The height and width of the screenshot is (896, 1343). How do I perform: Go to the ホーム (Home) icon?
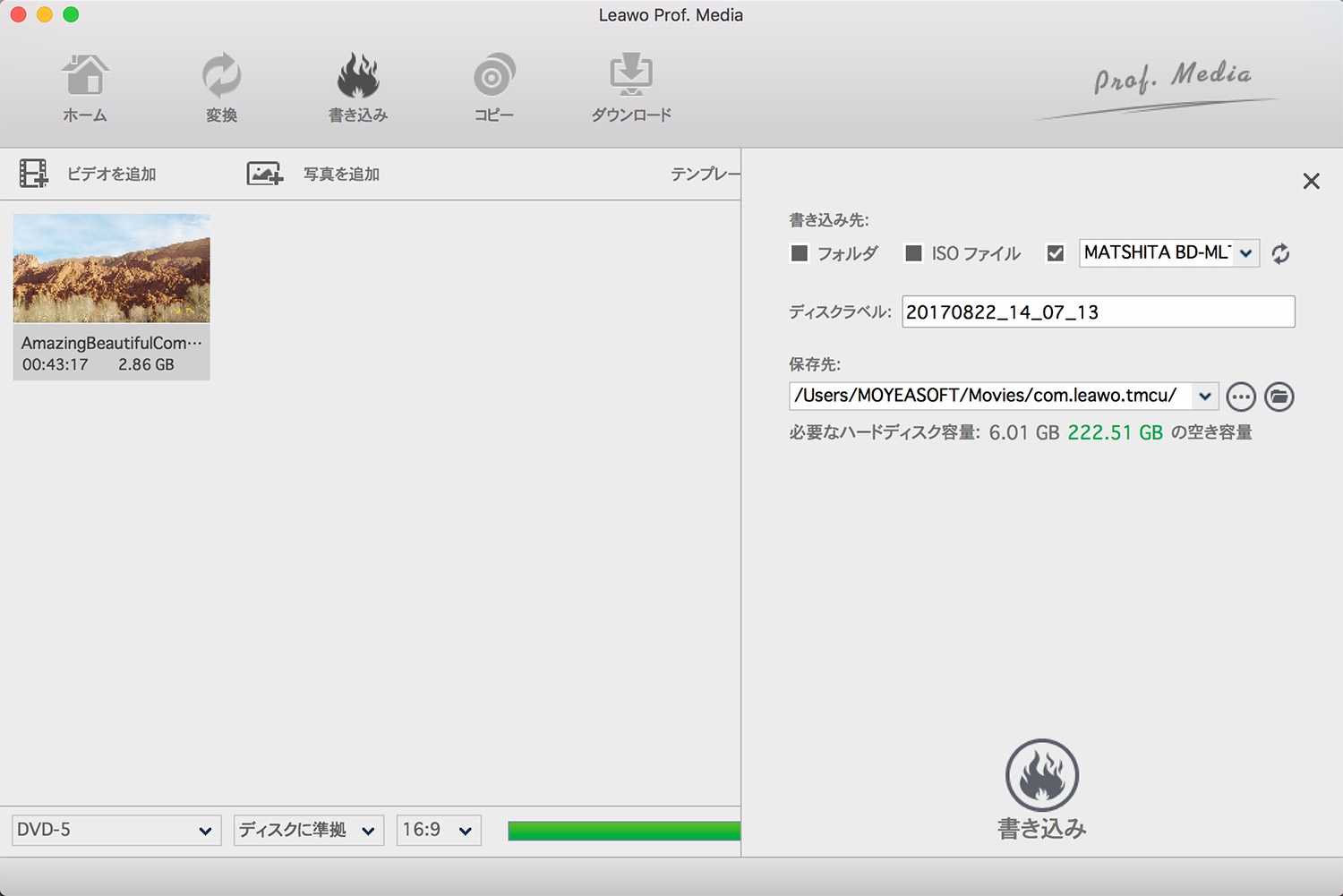pos(85,75)
